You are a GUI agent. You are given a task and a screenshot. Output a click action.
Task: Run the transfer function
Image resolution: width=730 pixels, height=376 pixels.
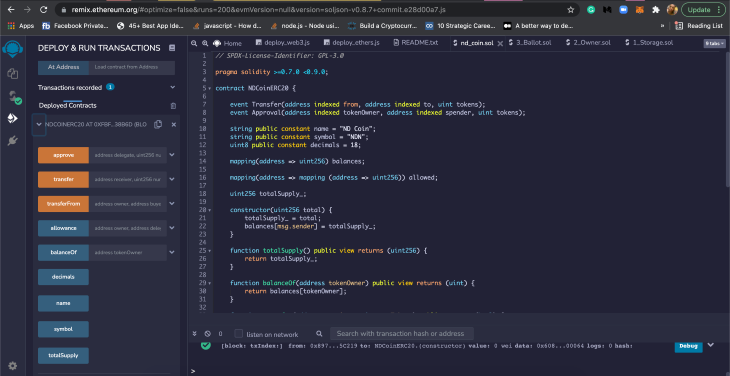63,179
